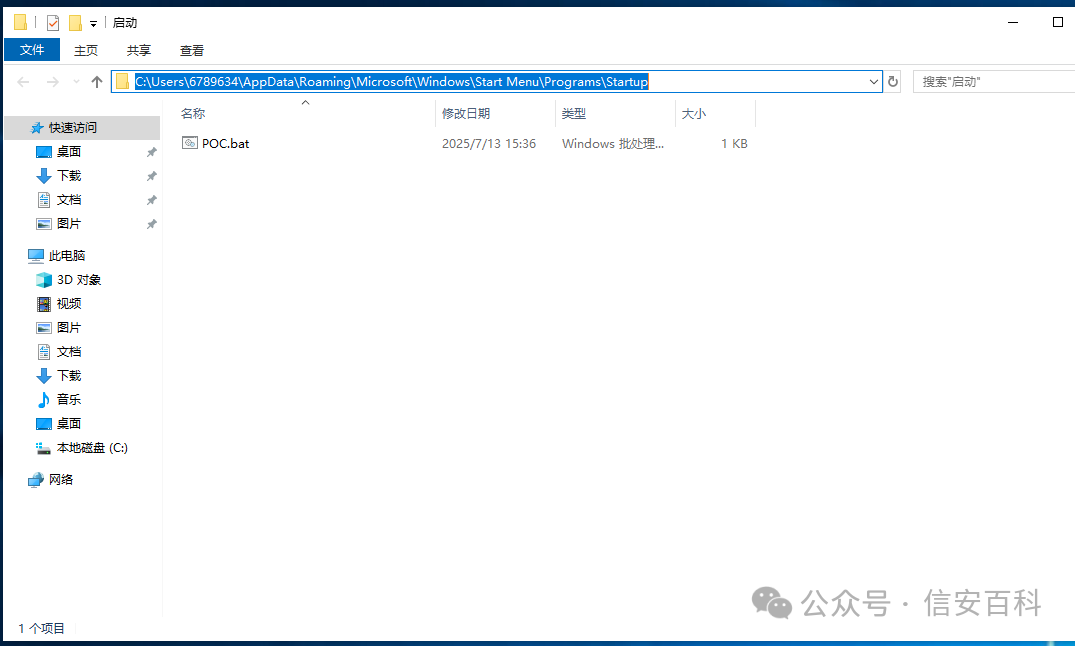Navigate up one folder level
The image size is (1075, 646).
(x=97, y=81)
